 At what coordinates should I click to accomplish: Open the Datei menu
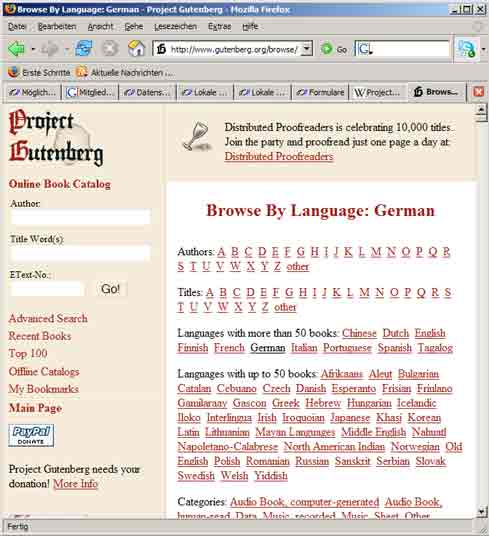coord(17,27)
